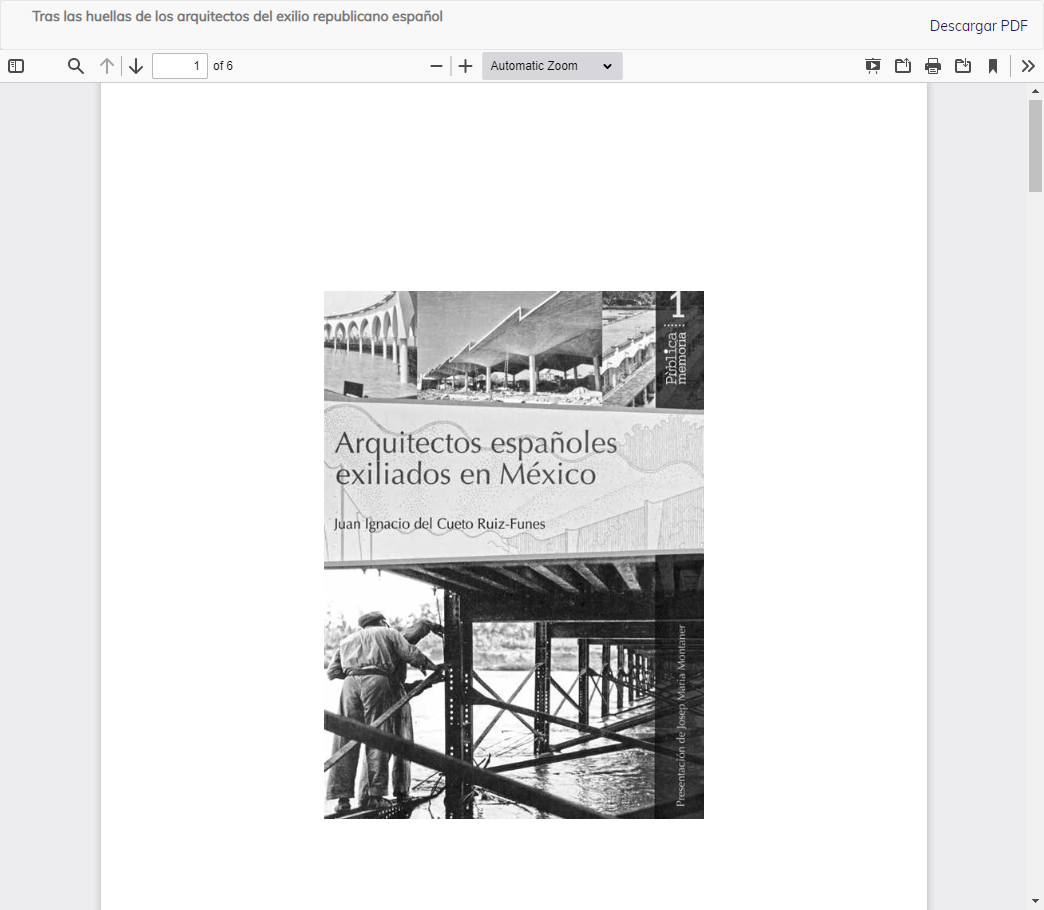Go to the previous page arrow
The image size is (1044, 910).
107,66
